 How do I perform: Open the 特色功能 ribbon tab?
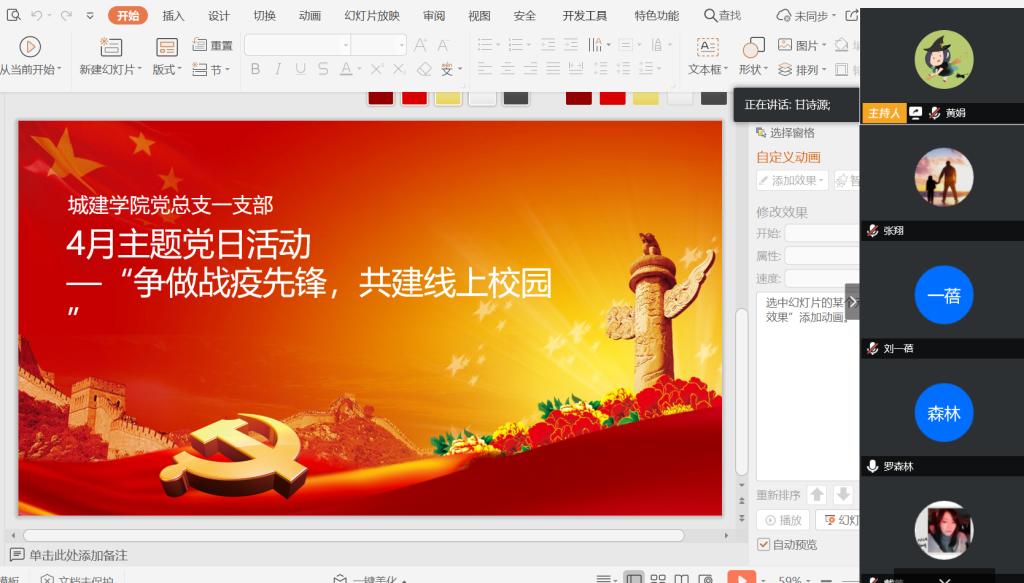click(657, 16)
